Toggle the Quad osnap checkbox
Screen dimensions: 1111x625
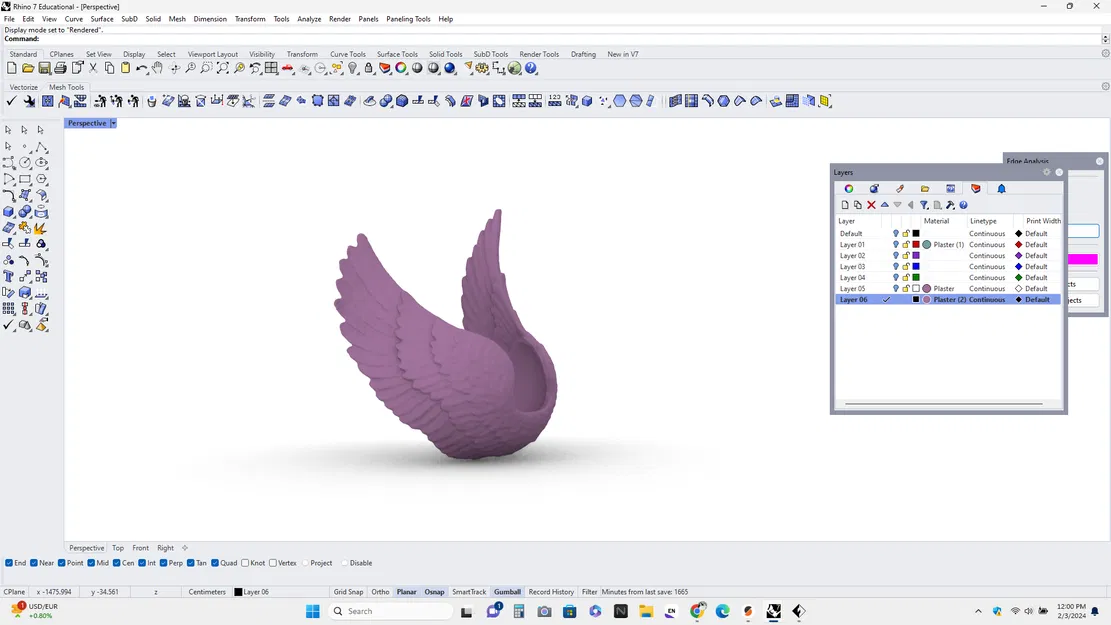click(215, 563)
